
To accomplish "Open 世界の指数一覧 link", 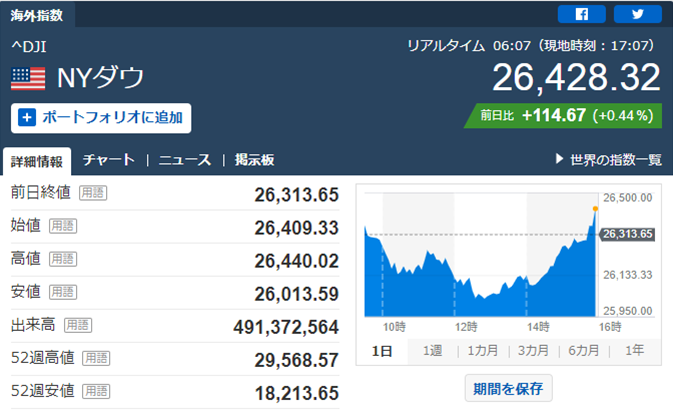I will pyautogui.click(x=615, y=160).
